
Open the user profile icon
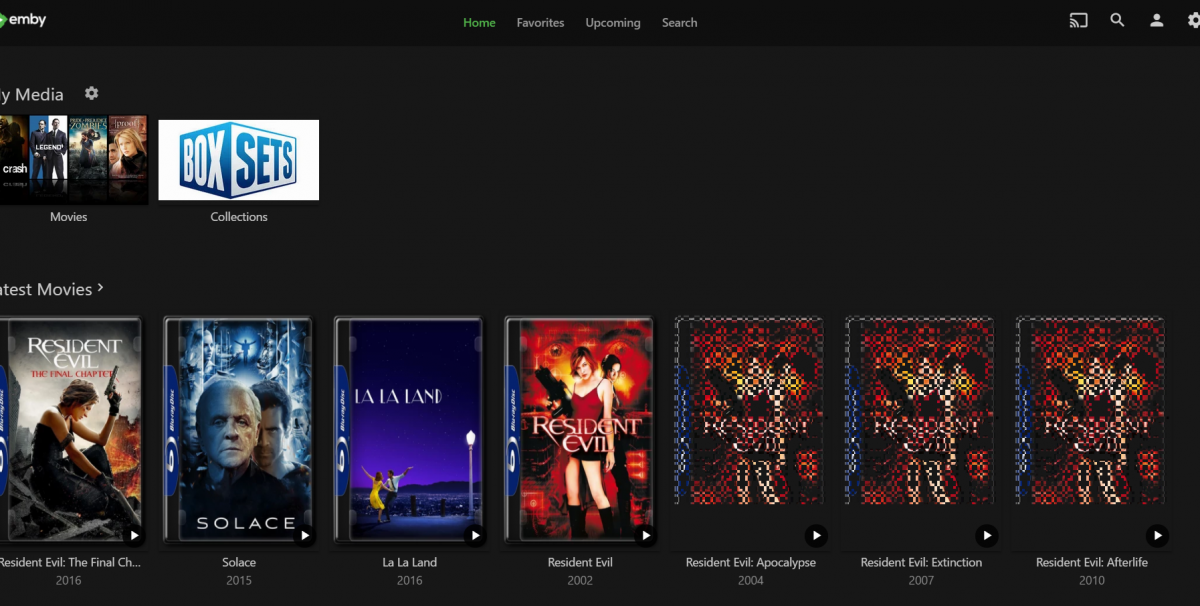pos(1156,20)
